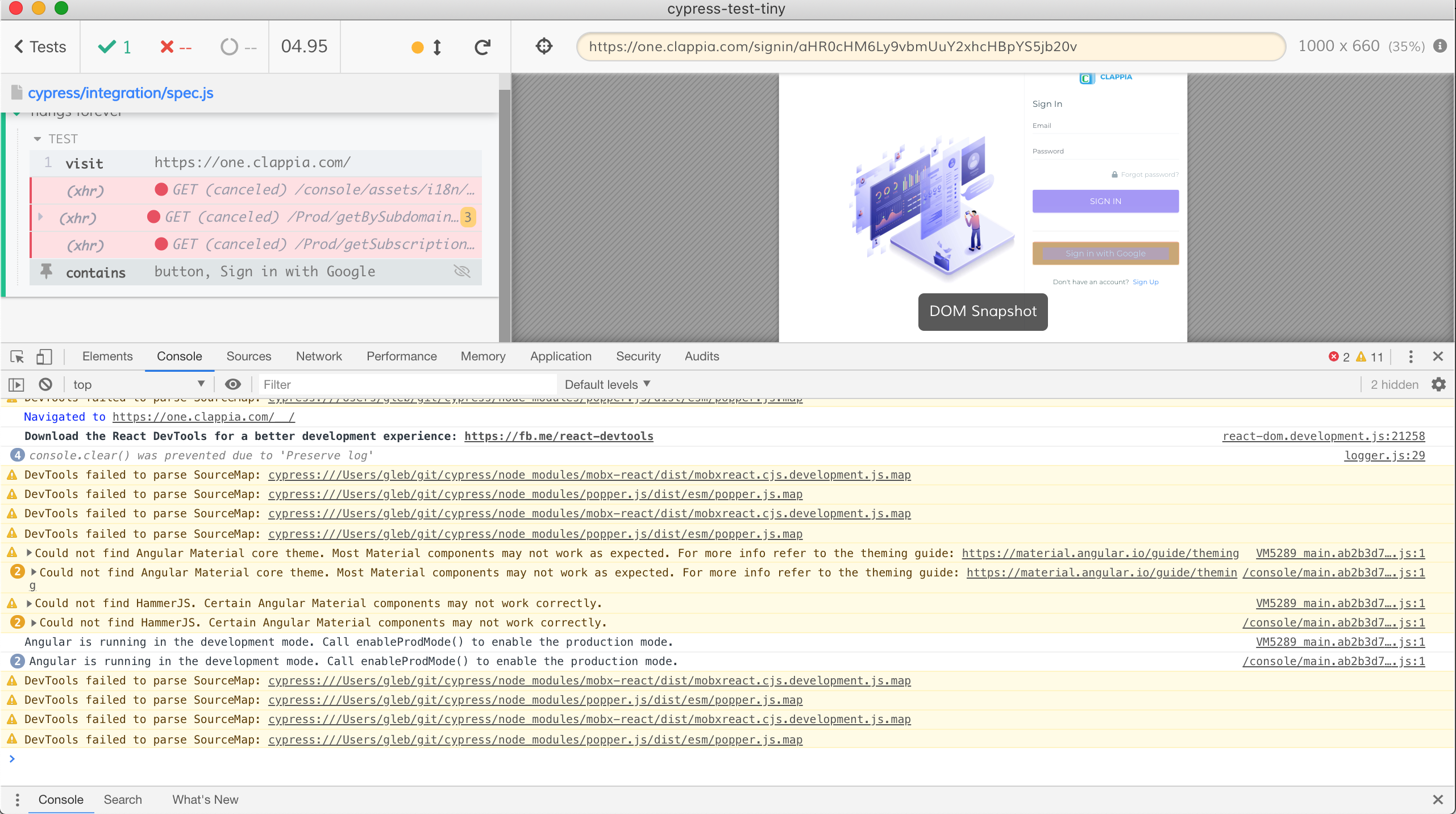
Task: Open the top frame context dropdown
Action: 138,384
